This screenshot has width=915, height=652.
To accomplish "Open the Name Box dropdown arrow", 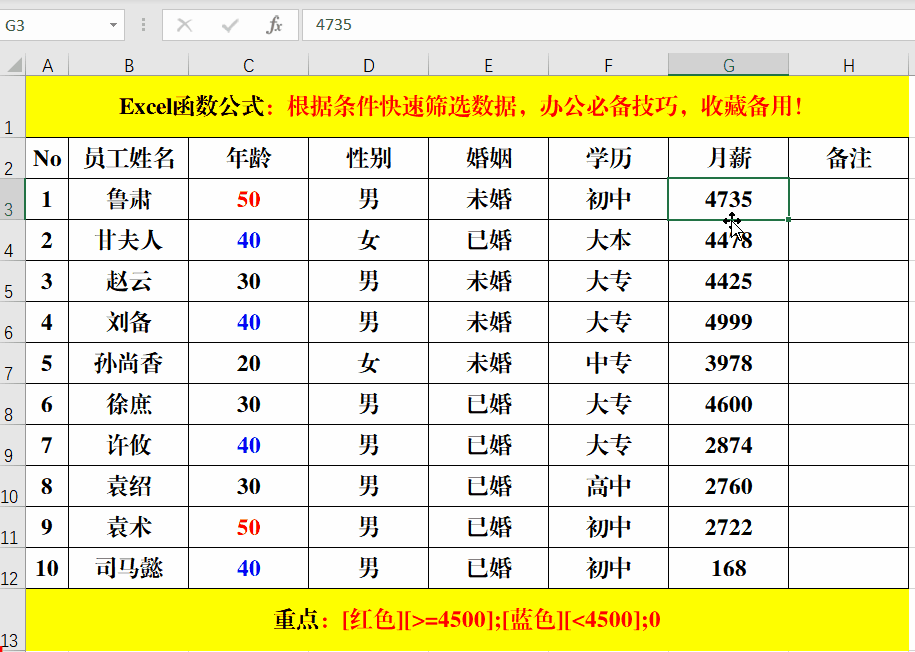I will point(113,25).
